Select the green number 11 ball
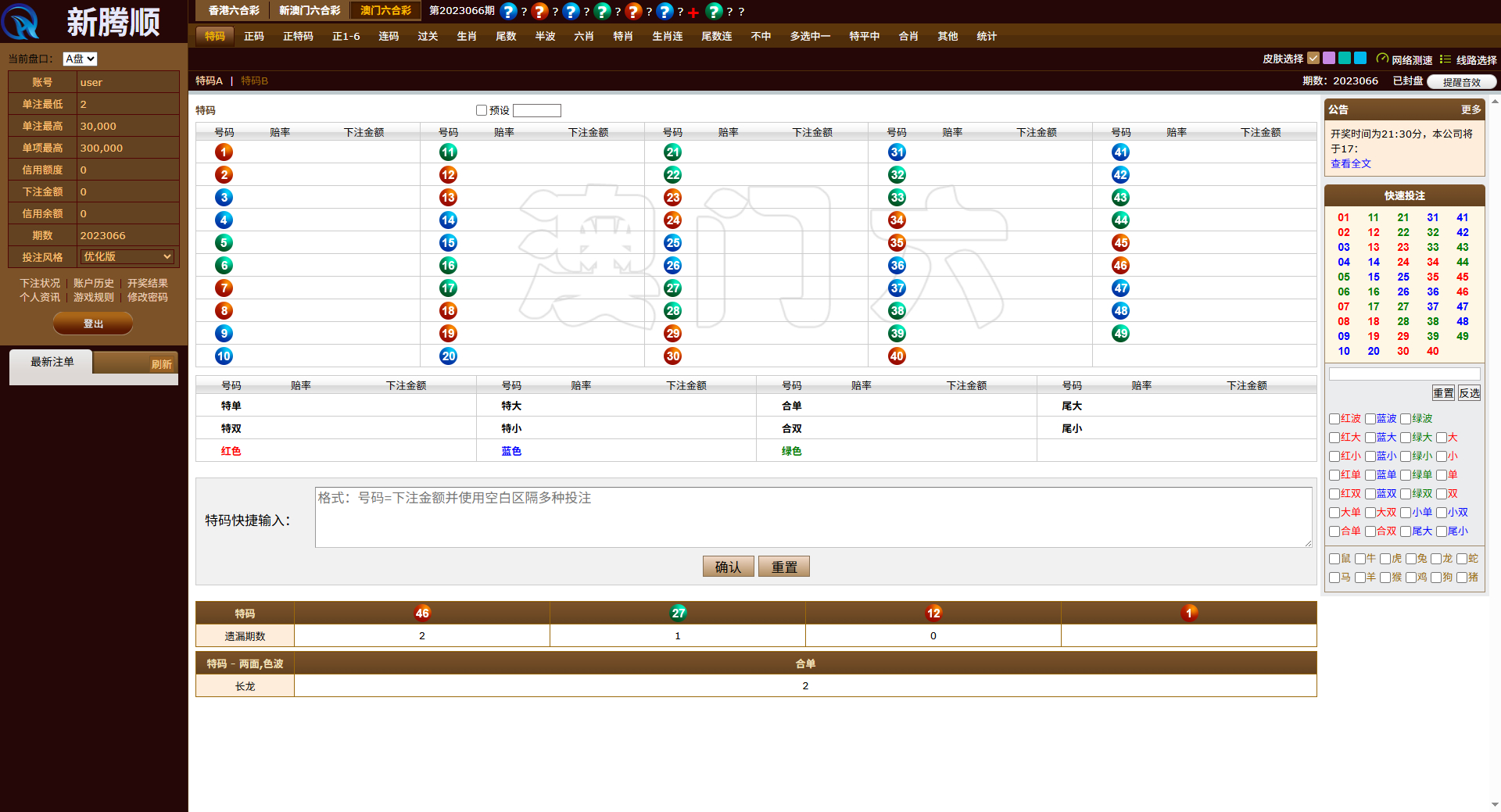Screen dimensions: 1501x812 tap(448, 152)
